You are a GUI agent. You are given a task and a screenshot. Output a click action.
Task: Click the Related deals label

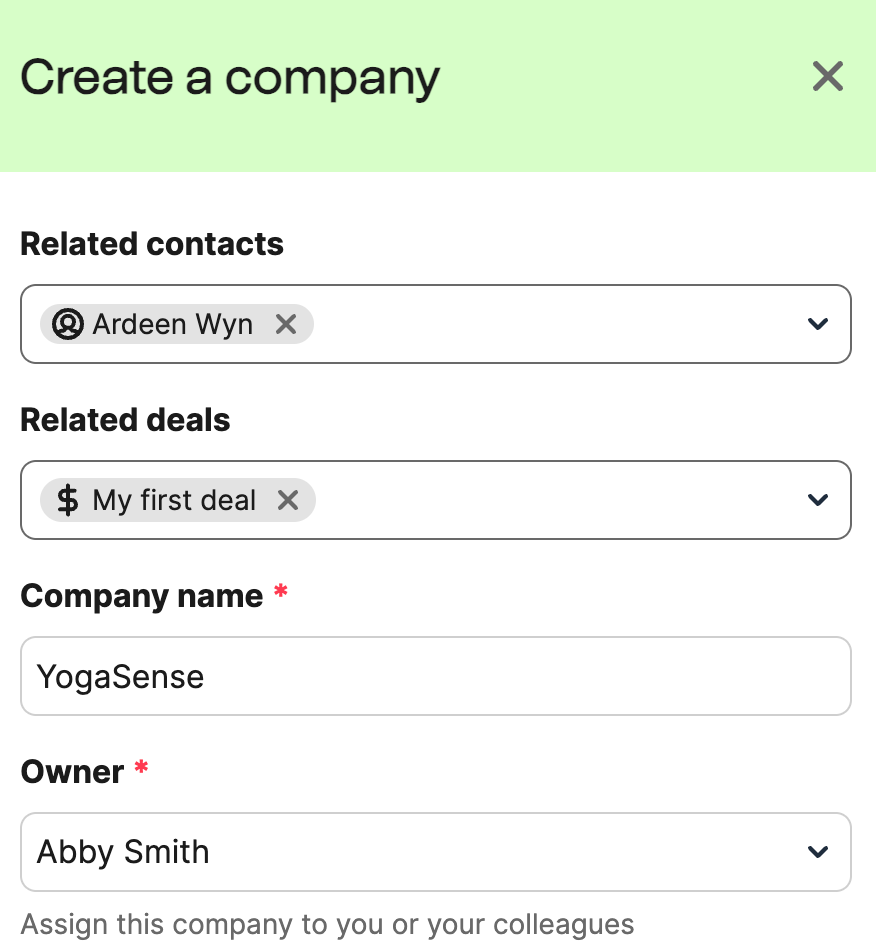click(125, 420)
